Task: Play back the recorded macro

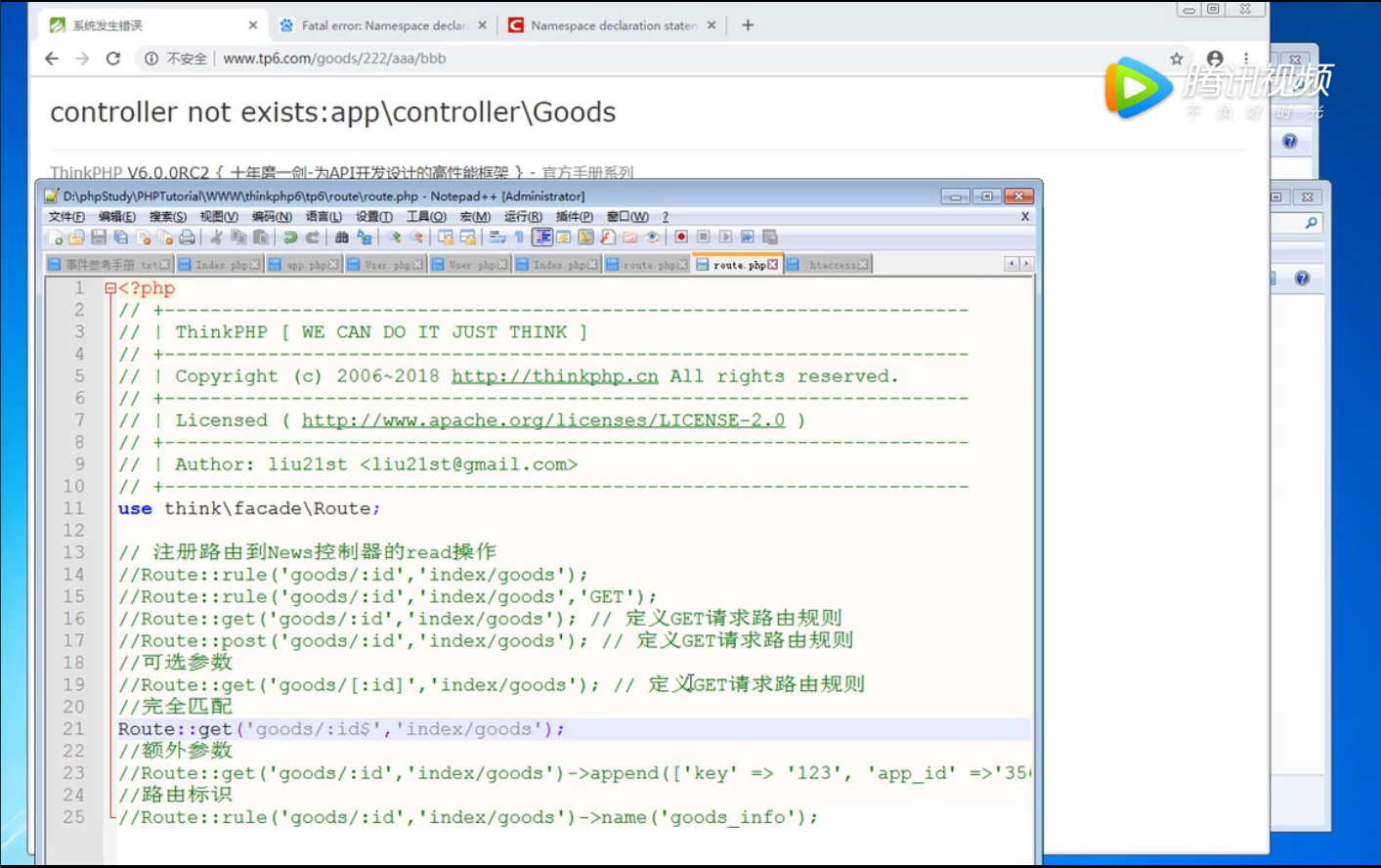Action: (x=725, y=237)
